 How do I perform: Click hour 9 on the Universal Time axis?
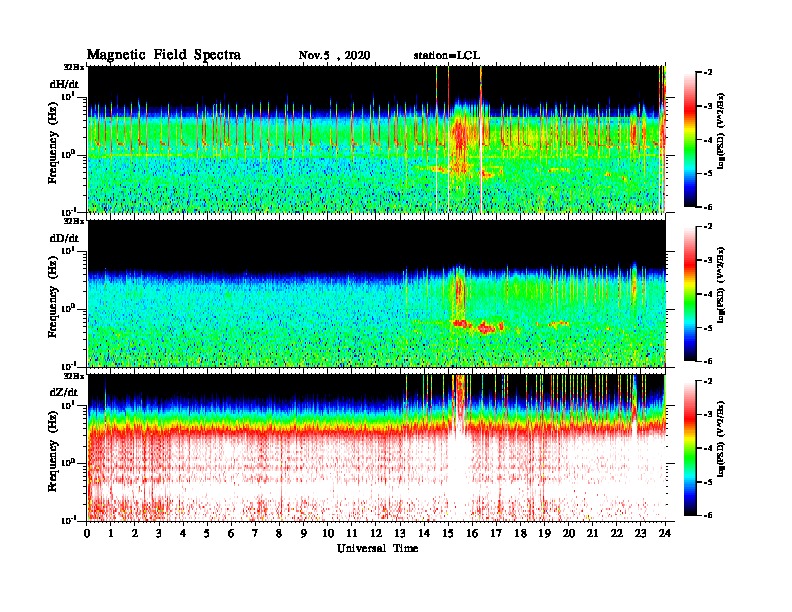tap(304, 533)
